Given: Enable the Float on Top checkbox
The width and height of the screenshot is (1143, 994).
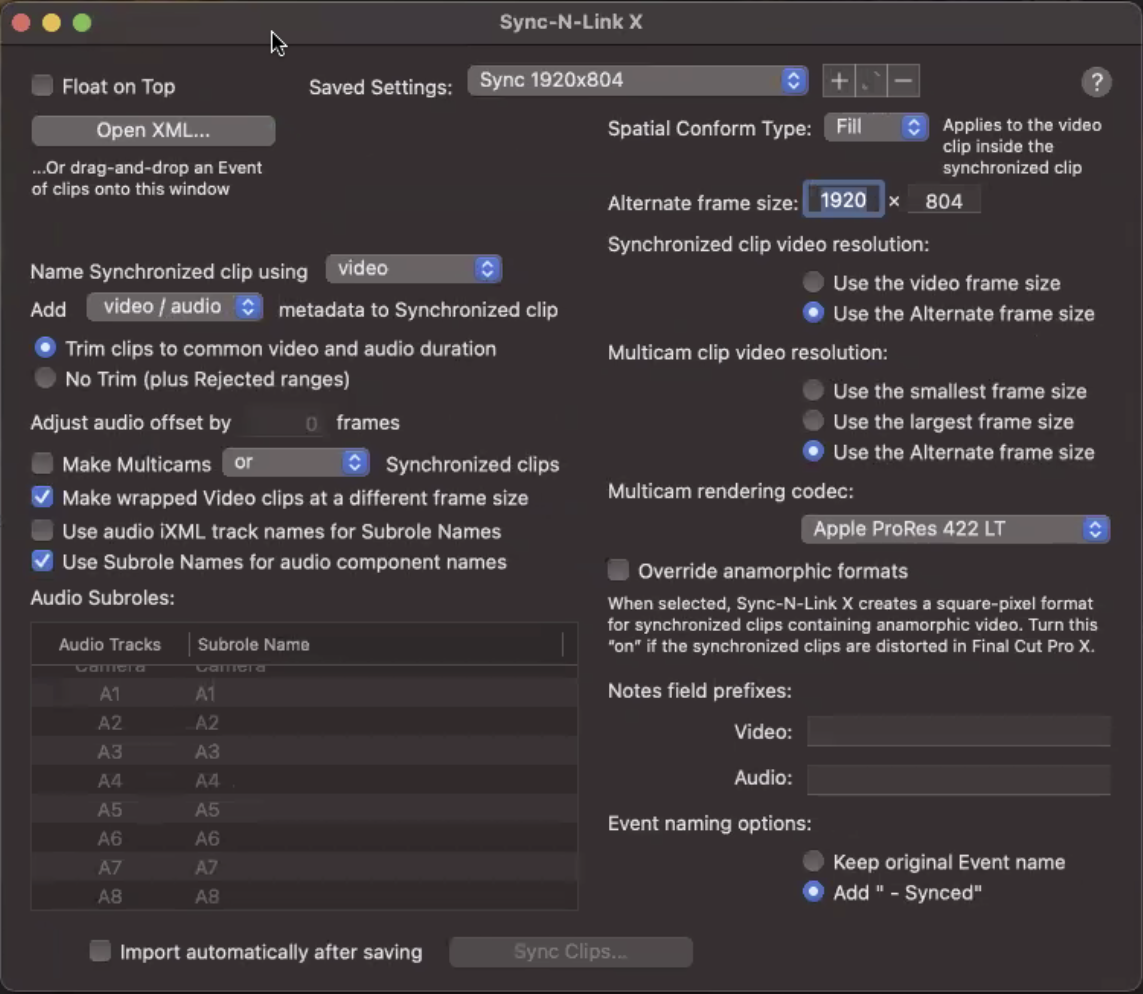Looking at the screenshot, I should tap(42, 86).
